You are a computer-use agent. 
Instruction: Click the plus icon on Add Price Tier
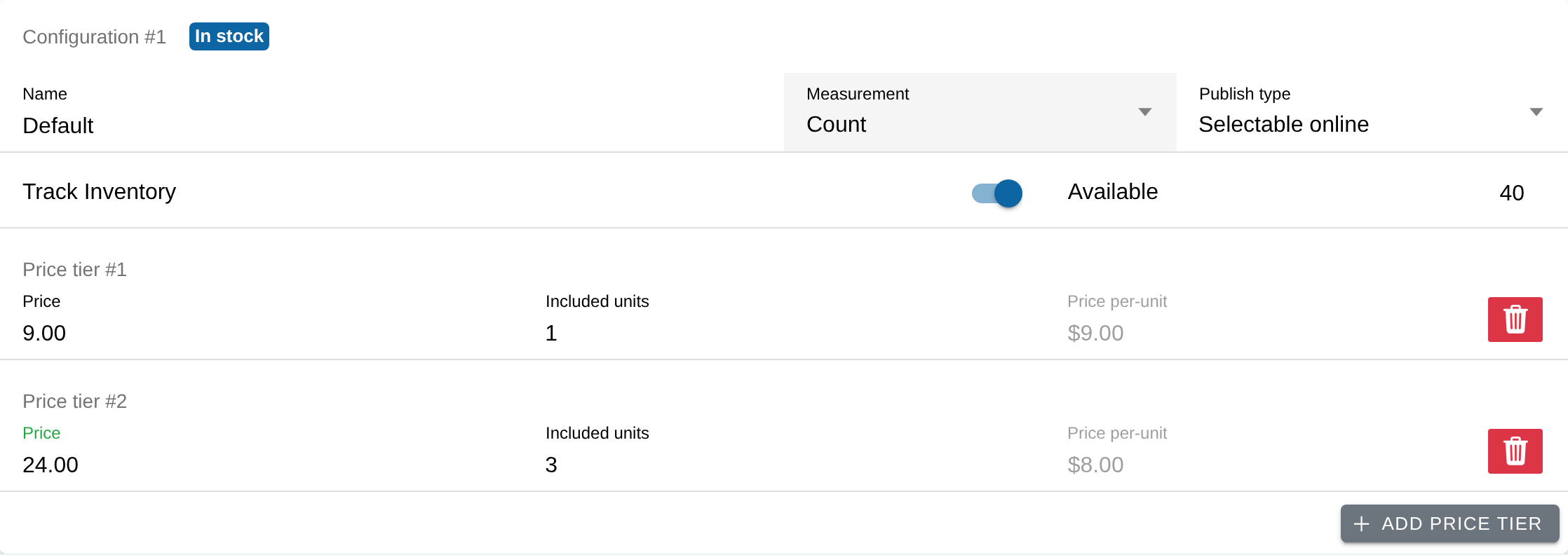coord(1361,523)
